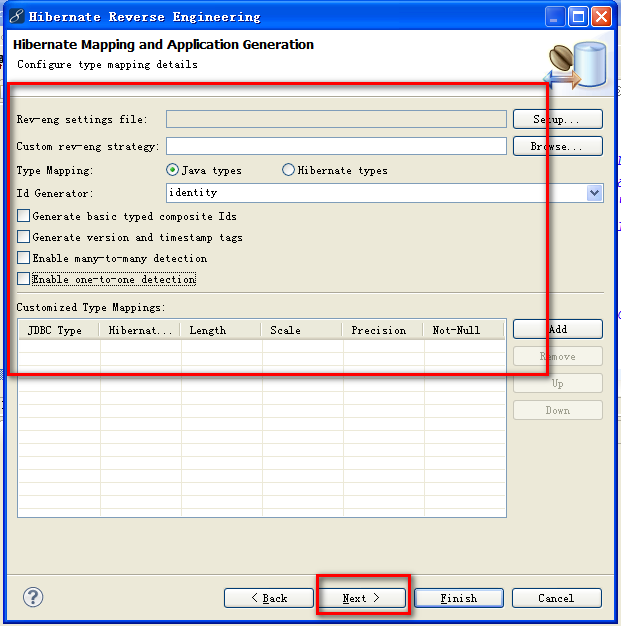
Task: Select Java types radio button
Action: click(172, 170)
